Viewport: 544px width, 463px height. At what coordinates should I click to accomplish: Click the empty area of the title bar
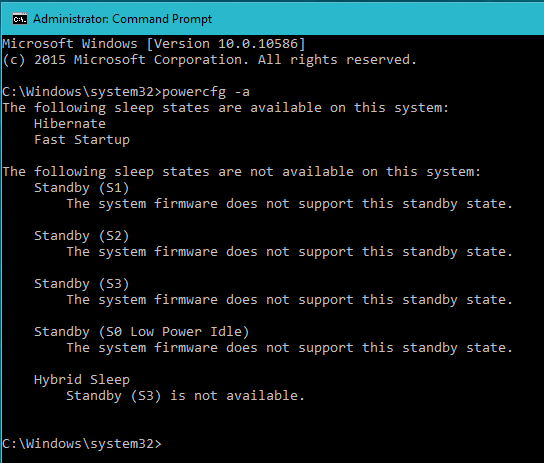click(x=378, y=19)
